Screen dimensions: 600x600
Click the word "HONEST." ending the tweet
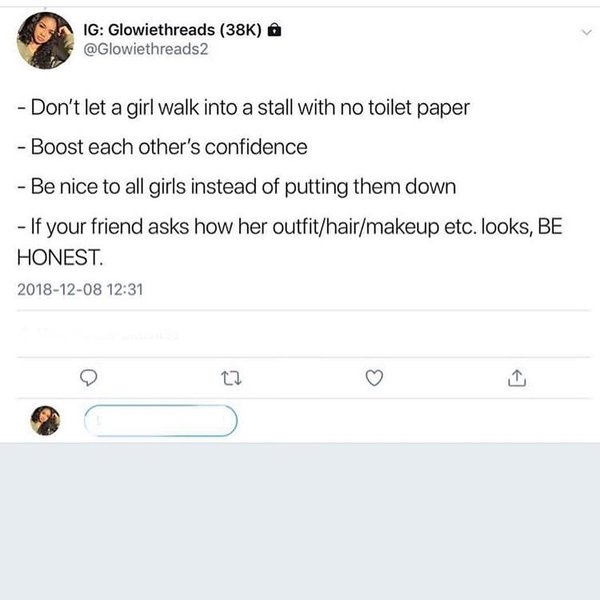[x=60, y=258]
